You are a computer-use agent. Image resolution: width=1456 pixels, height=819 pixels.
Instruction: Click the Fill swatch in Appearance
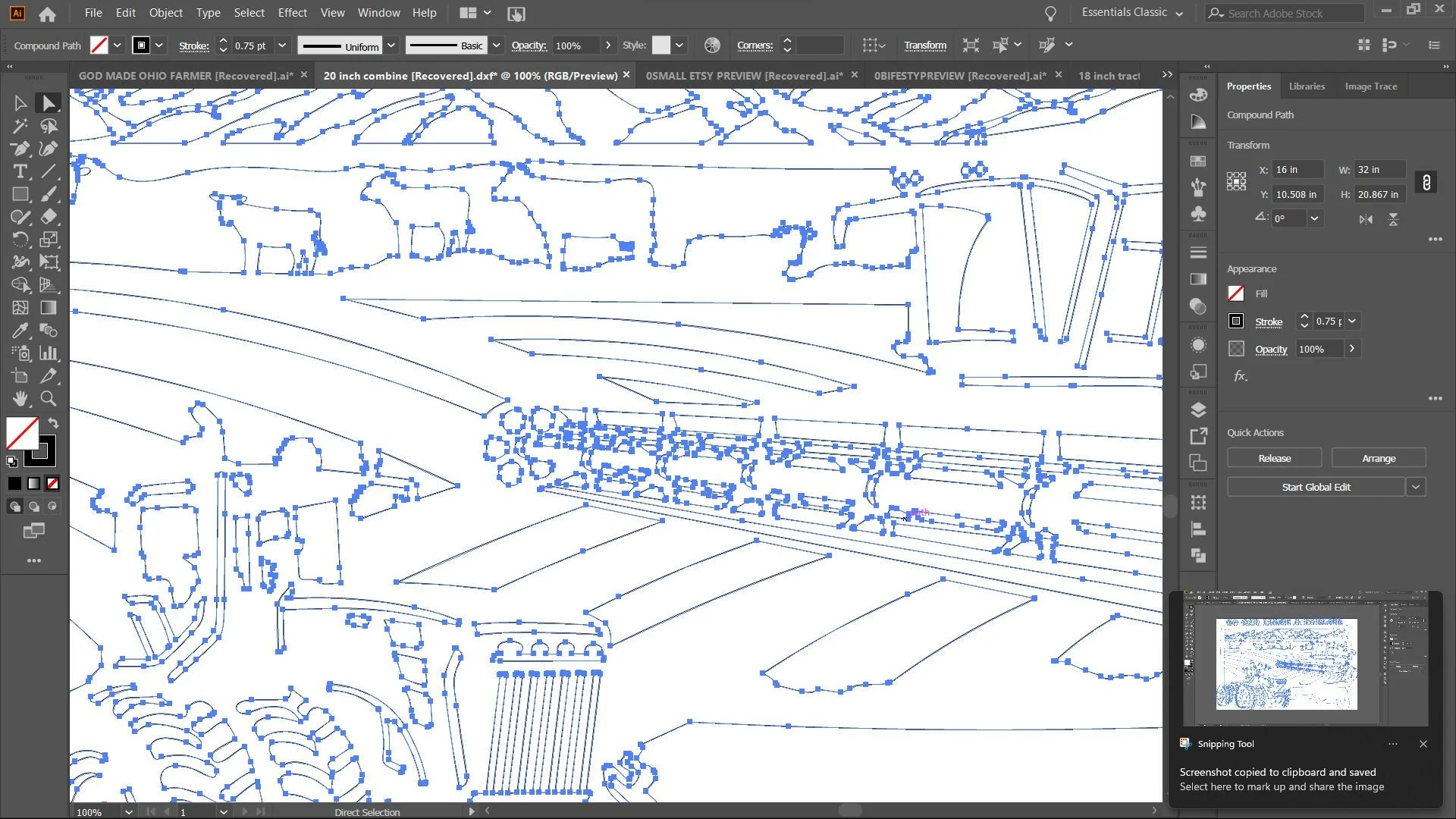[1236, 293]
